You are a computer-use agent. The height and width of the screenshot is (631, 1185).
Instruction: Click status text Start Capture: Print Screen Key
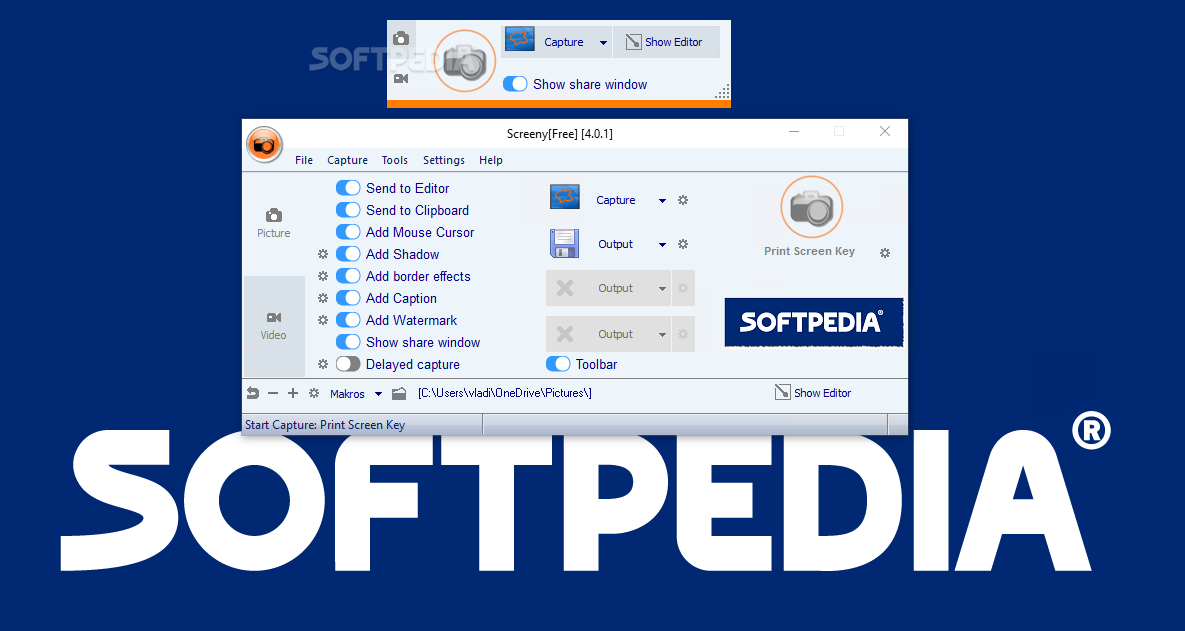(325, 425)
